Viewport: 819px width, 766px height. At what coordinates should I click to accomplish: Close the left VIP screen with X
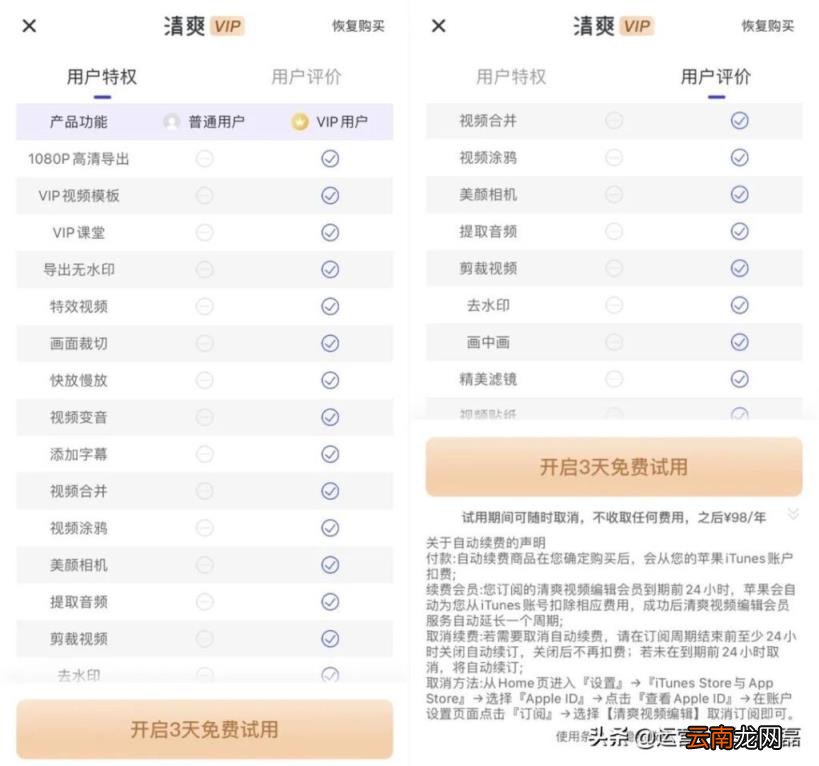pyautogui.click(x=30, y=26)
